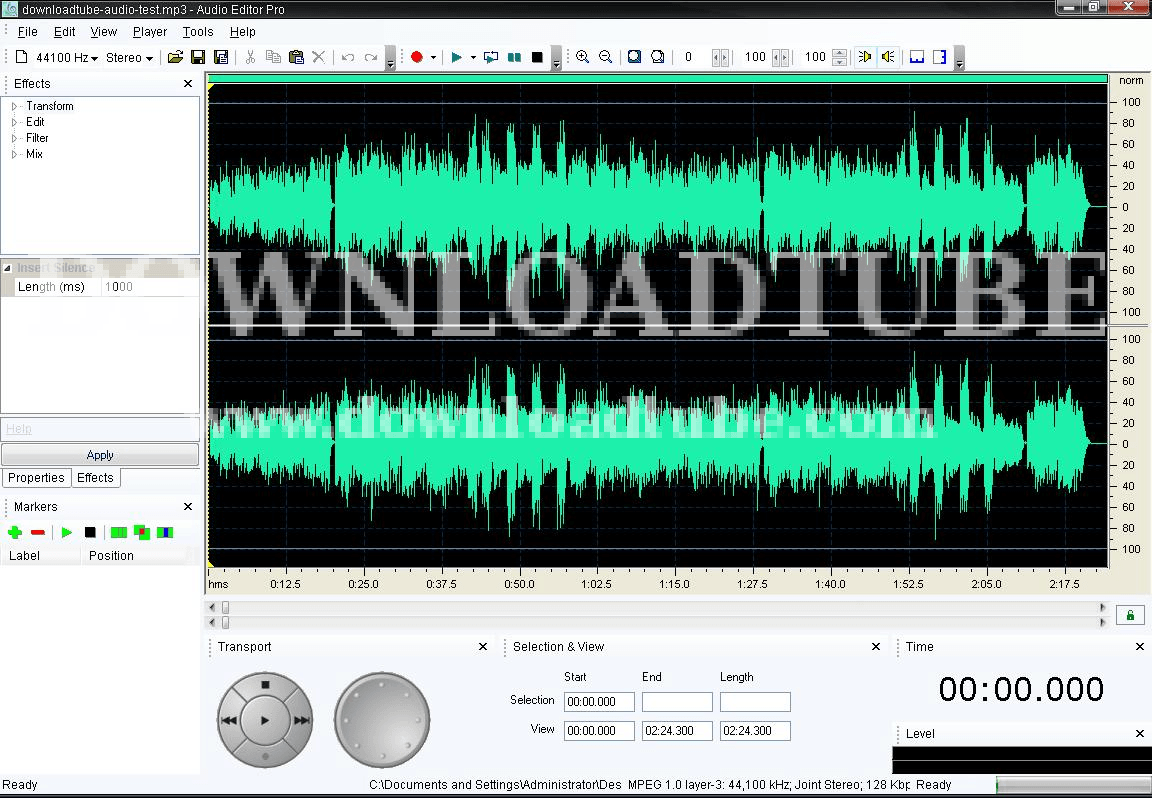Image resolution: width=1152 pixels, height=798 pixels.
Task: Zoom in on the waveform
Action: point(583,57)
